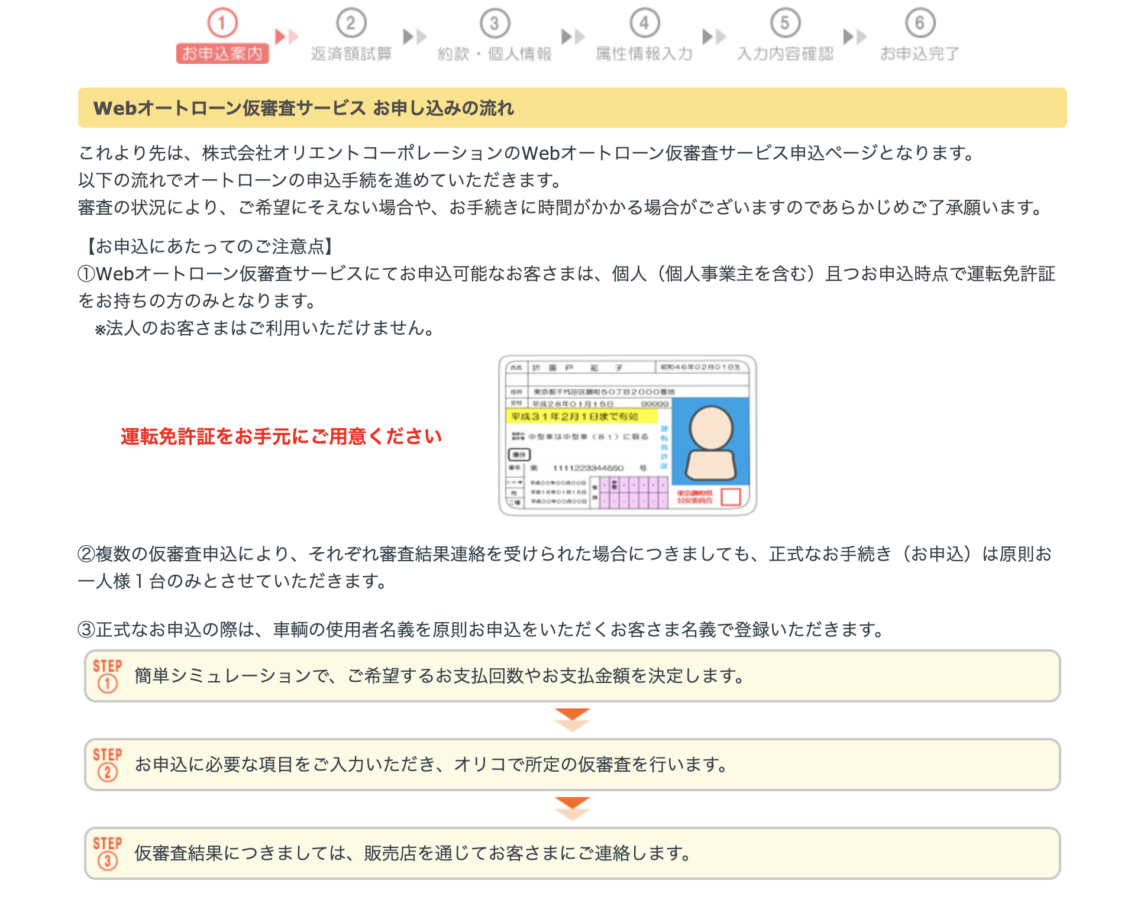This screenshot has width=1144, height=900.
Task: Click the orange arrow below STEP 2
Action: tap(572, 808)
